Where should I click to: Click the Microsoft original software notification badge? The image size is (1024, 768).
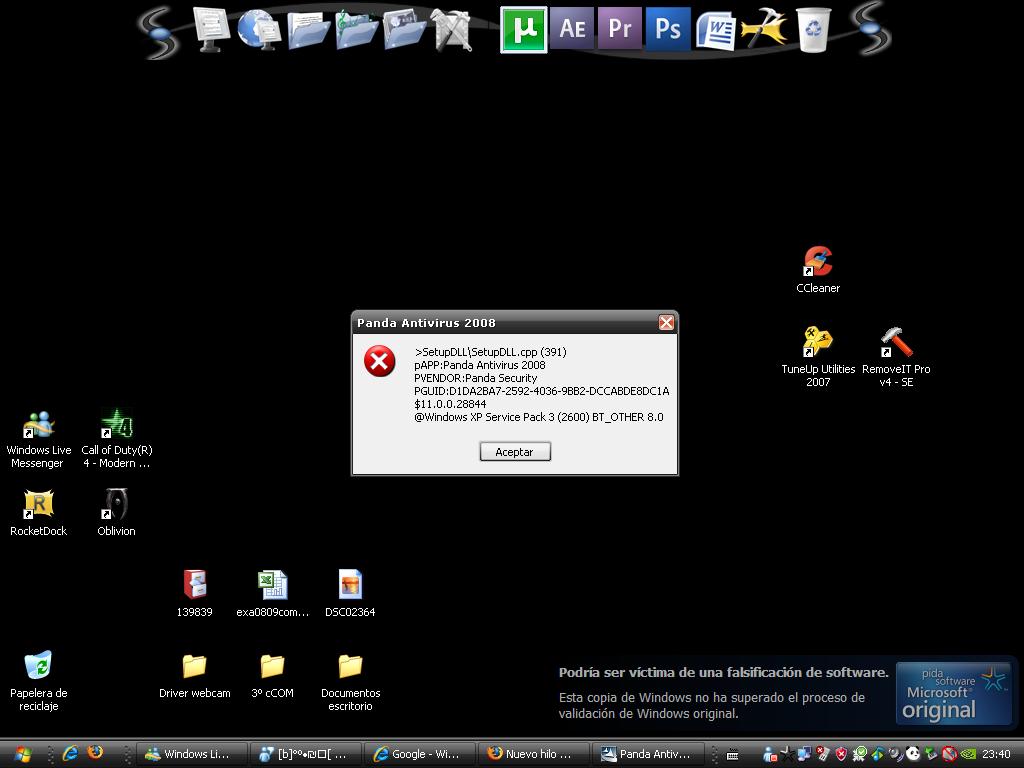[953, 693]
